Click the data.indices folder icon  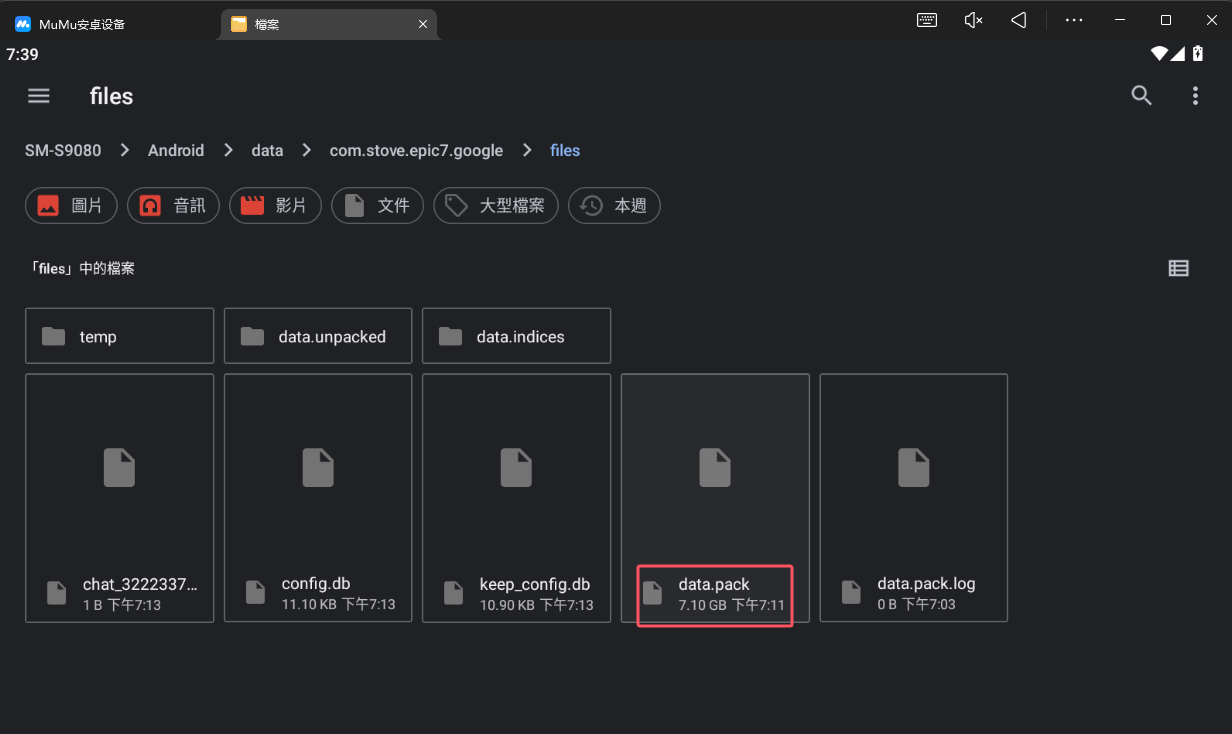click(451, 336)
